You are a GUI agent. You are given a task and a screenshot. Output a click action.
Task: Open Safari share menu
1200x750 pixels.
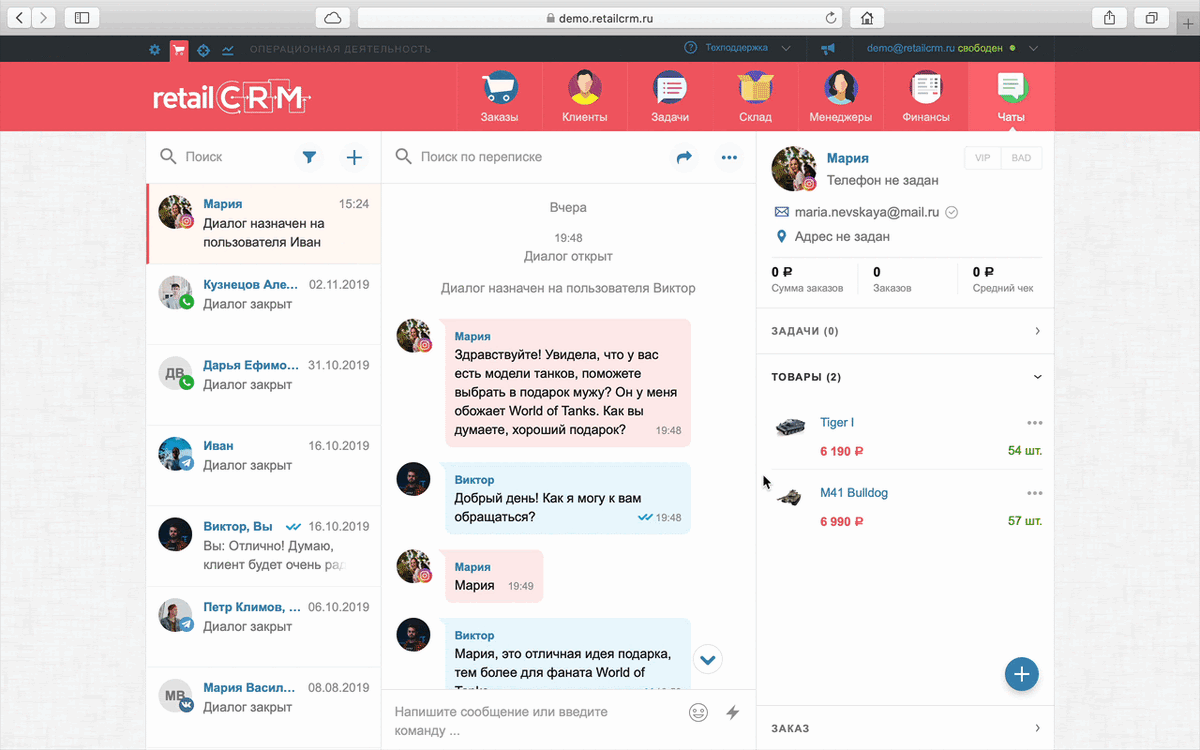coord(1109,17)
